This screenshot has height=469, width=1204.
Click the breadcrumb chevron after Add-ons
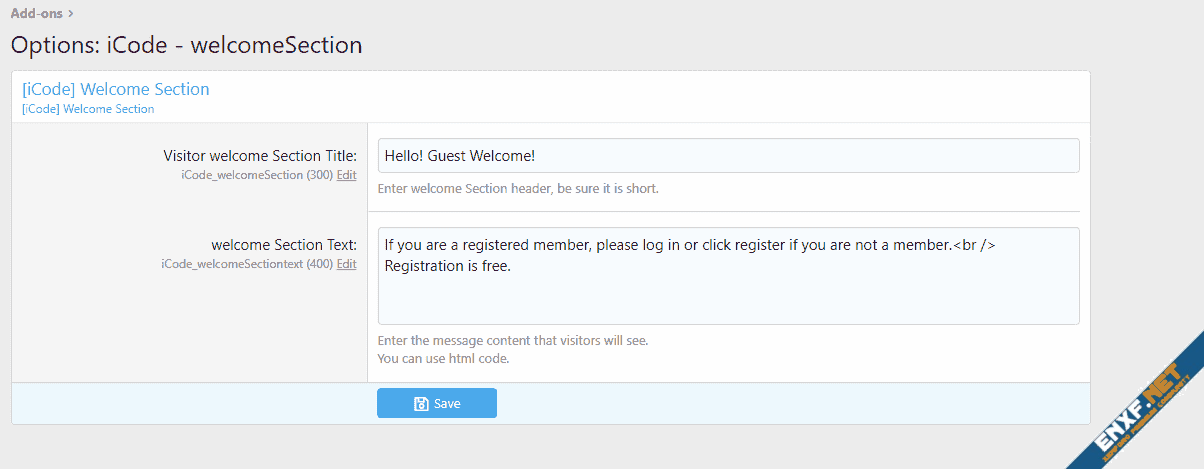coord(71,14)
